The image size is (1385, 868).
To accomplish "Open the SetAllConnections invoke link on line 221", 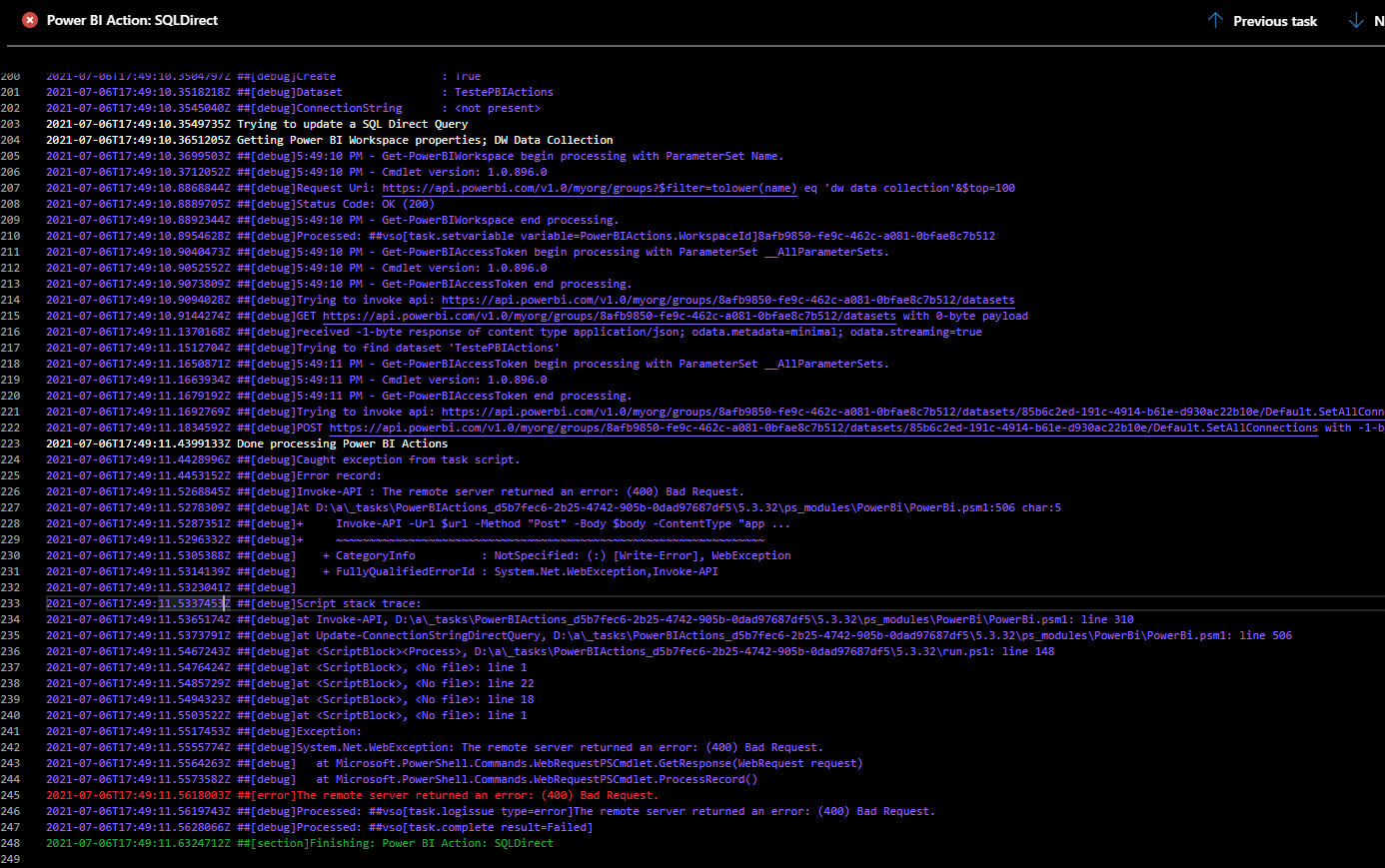I will tap(913, 412).
